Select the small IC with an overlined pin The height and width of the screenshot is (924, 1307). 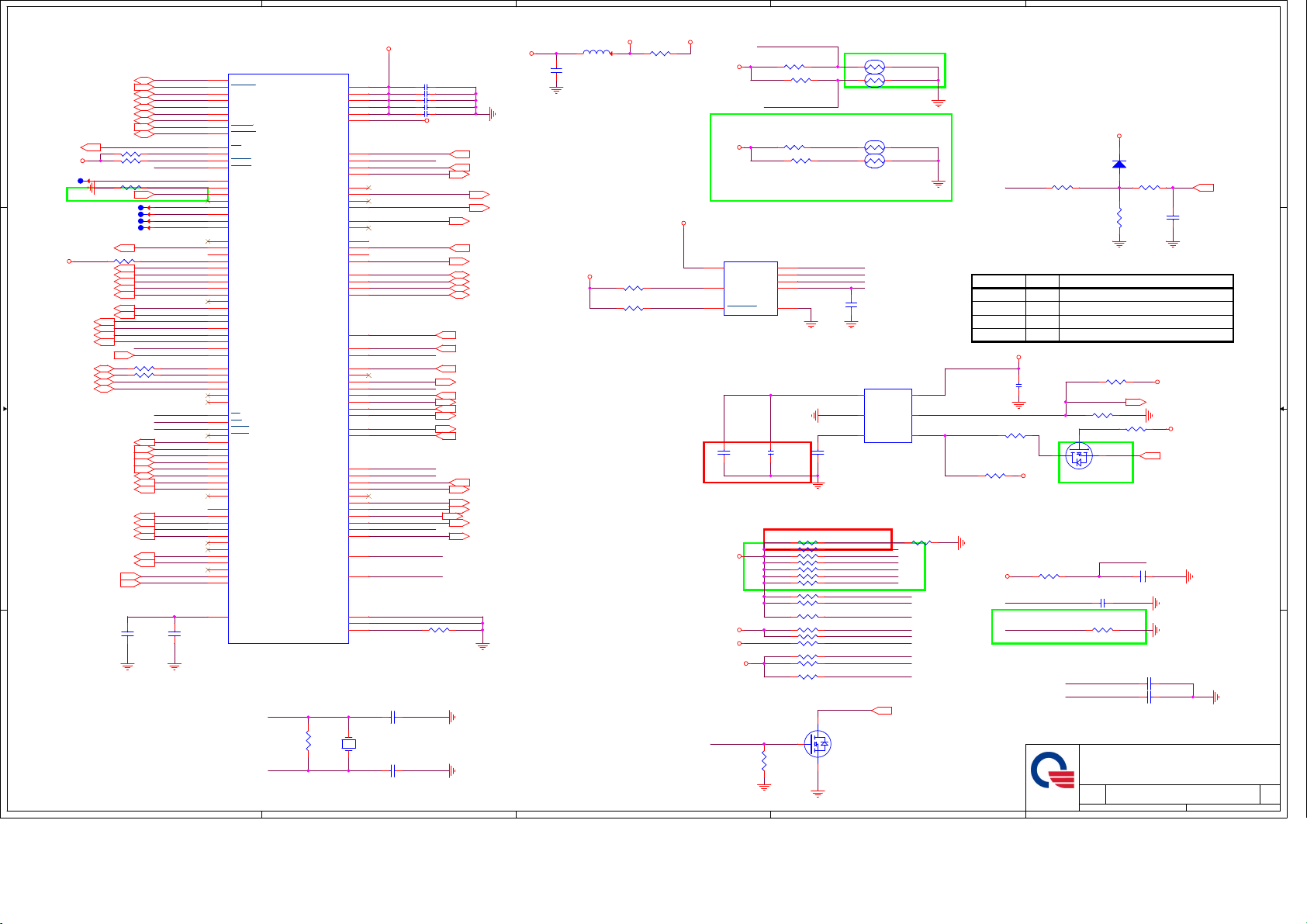(x=751, y=289)
